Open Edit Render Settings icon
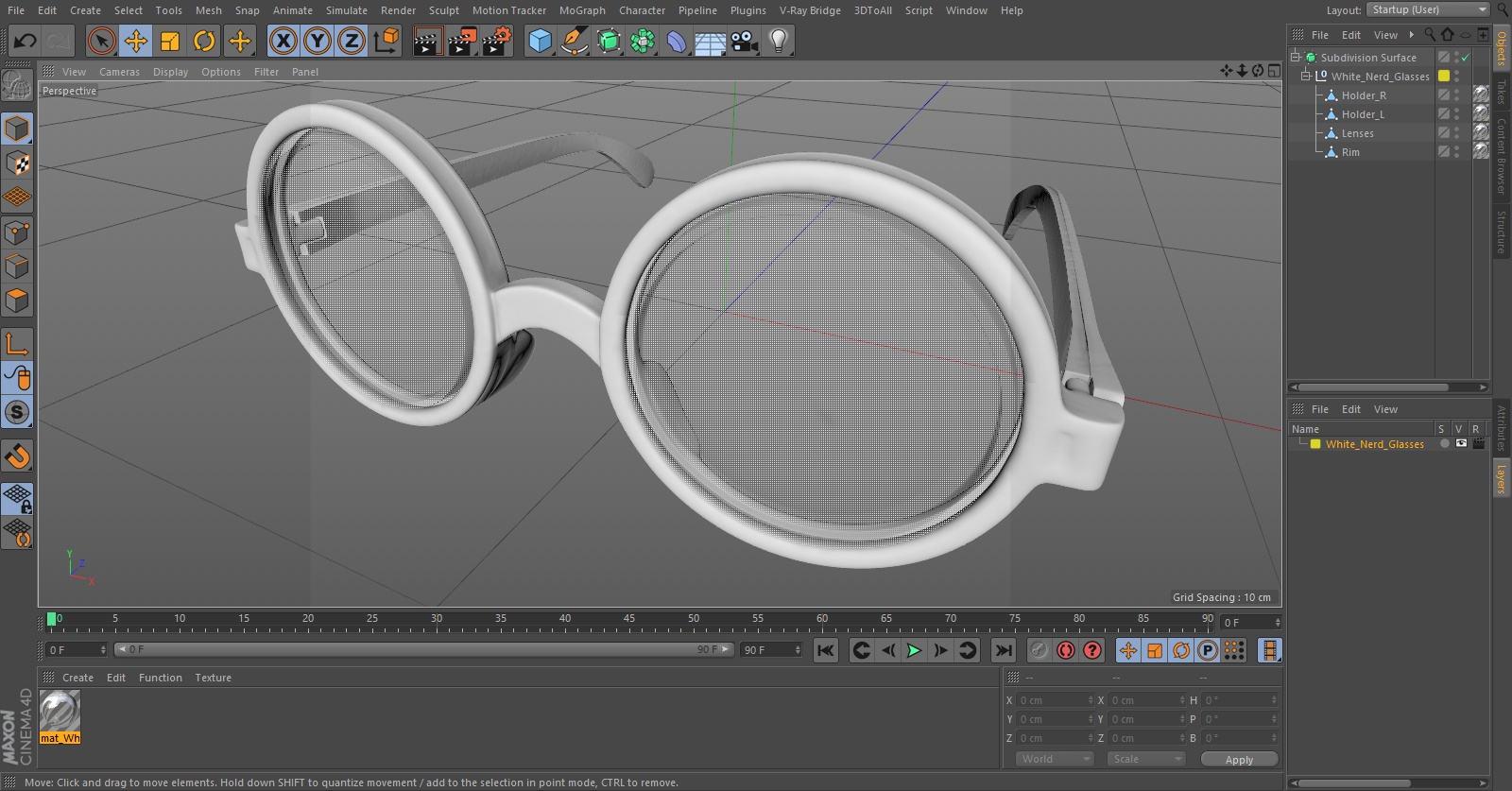This screenshot has height=791, width=1512. click(x=497, y=41)
